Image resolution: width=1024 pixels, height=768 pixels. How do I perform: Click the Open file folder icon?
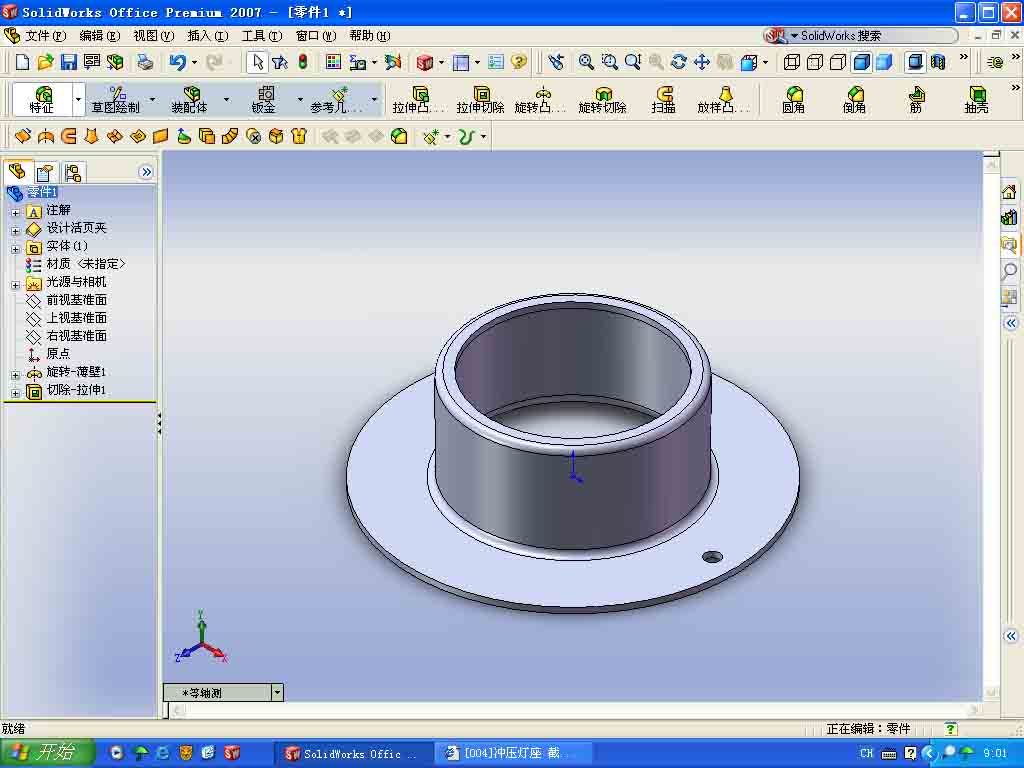pyautogui.click(x=45, y=62)
